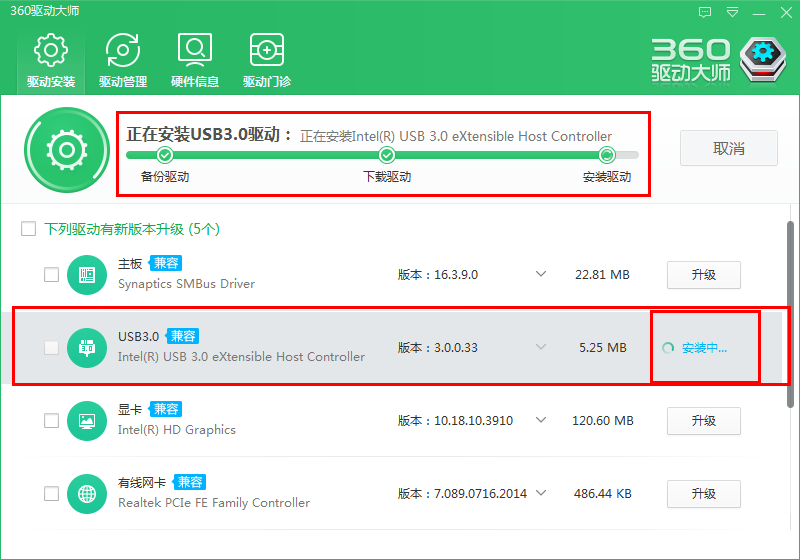
Task: Expand version dropdown for 3.0.0.33
Action: point(541,347)
